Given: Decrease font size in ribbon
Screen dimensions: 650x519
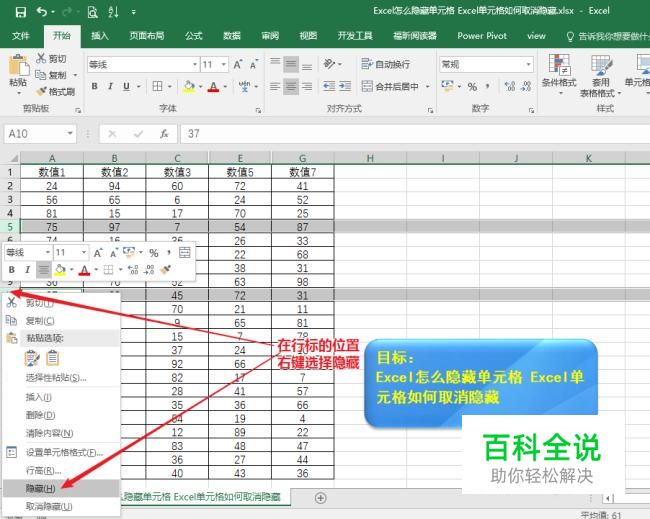Looking at the screenshot, I should (254, 65).
